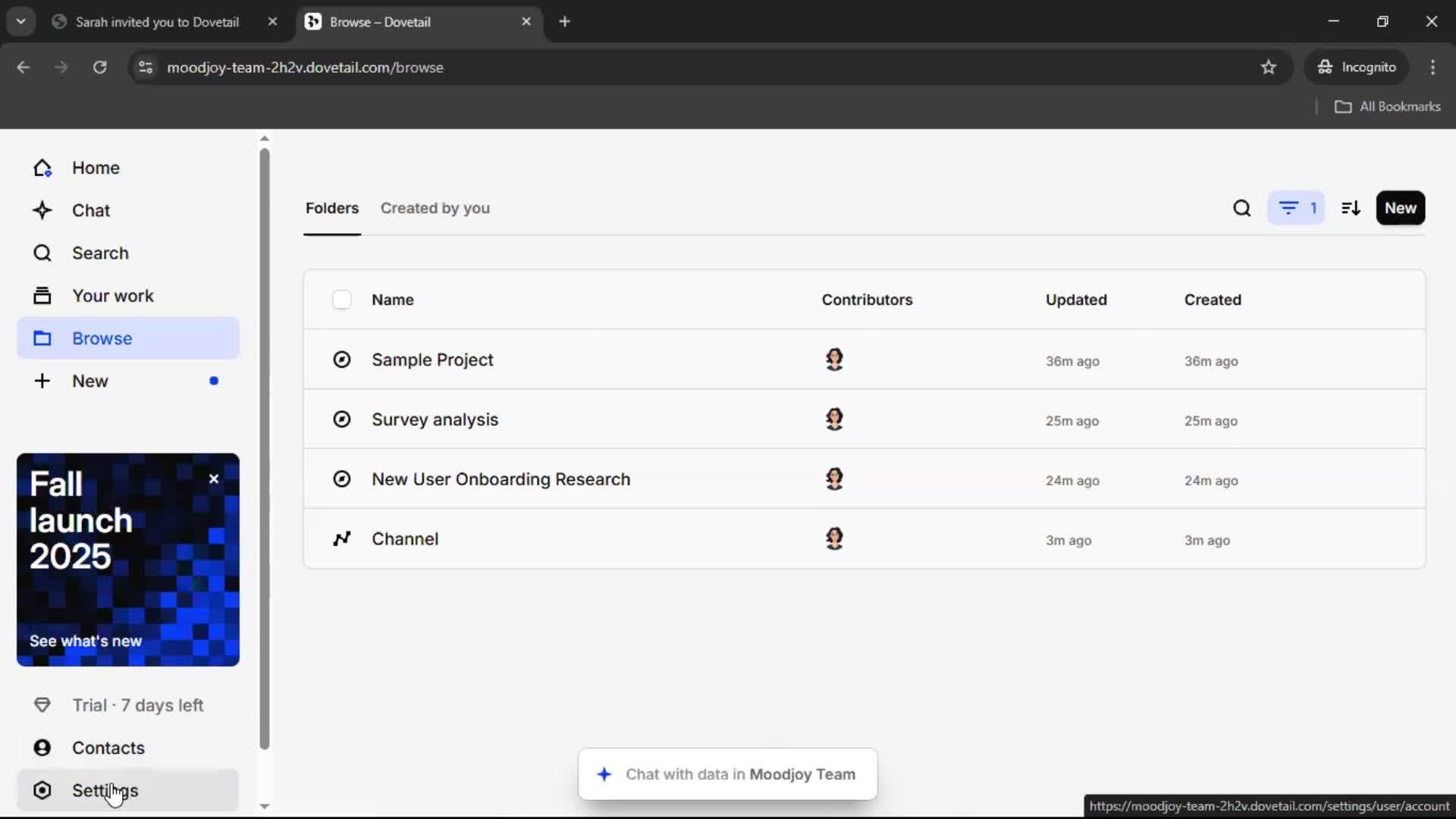
Task: Tick the select-all checkbox beside Name
Action: (342, 300)
